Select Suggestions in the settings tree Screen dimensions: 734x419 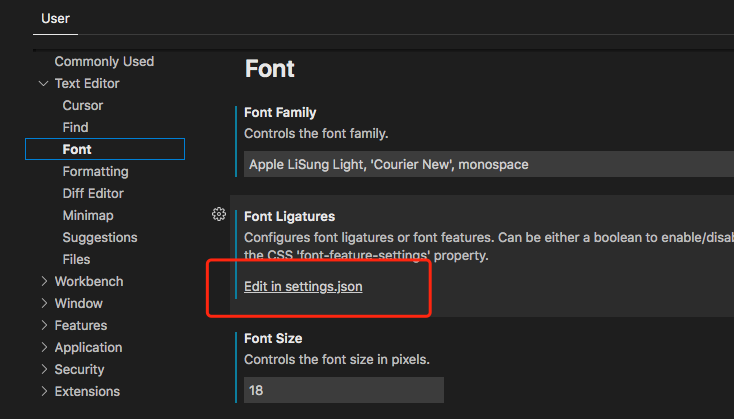tap(100, 238)
